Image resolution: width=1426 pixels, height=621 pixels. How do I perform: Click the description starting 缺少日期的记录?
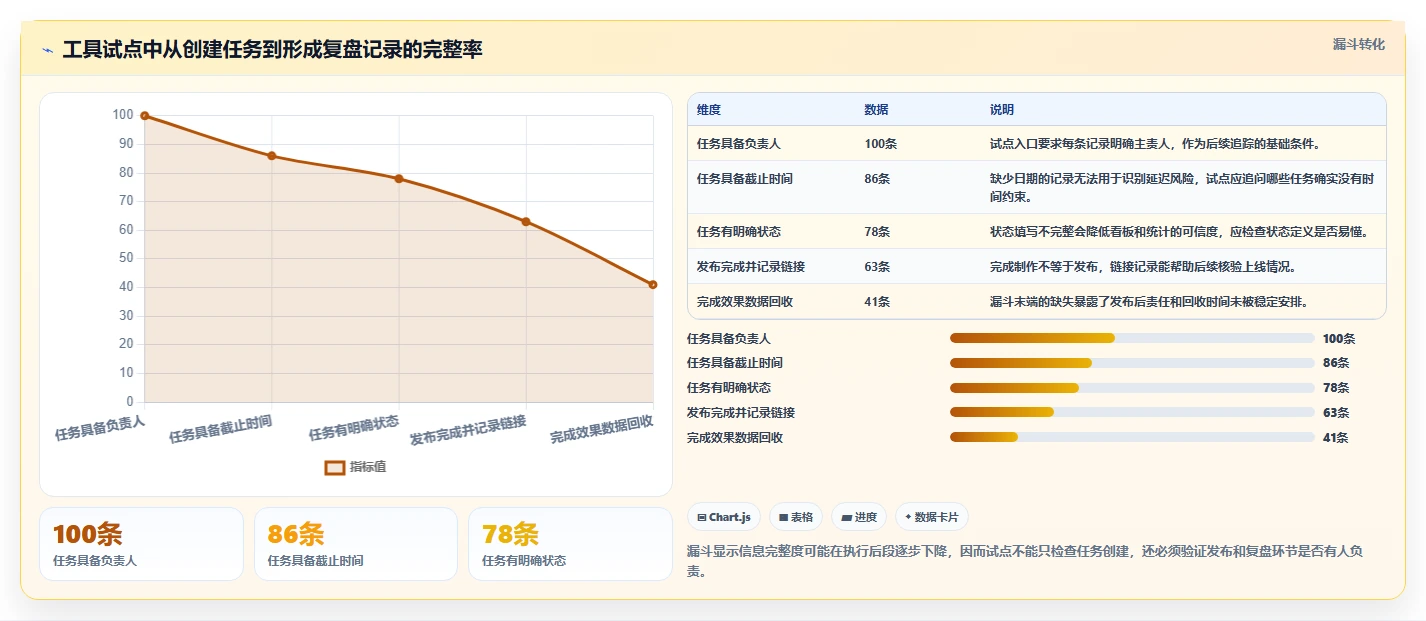tap(1182, 188)
